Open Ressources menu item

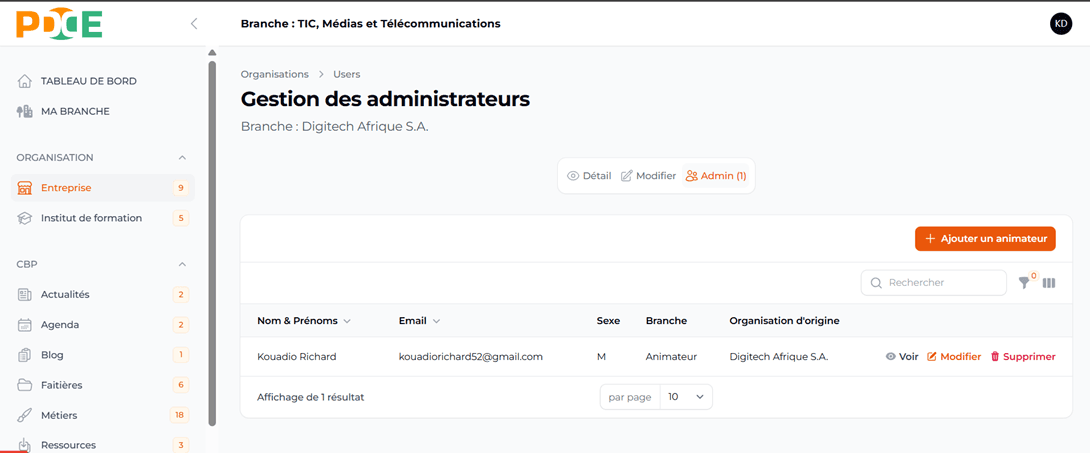[x=103, y=445]
